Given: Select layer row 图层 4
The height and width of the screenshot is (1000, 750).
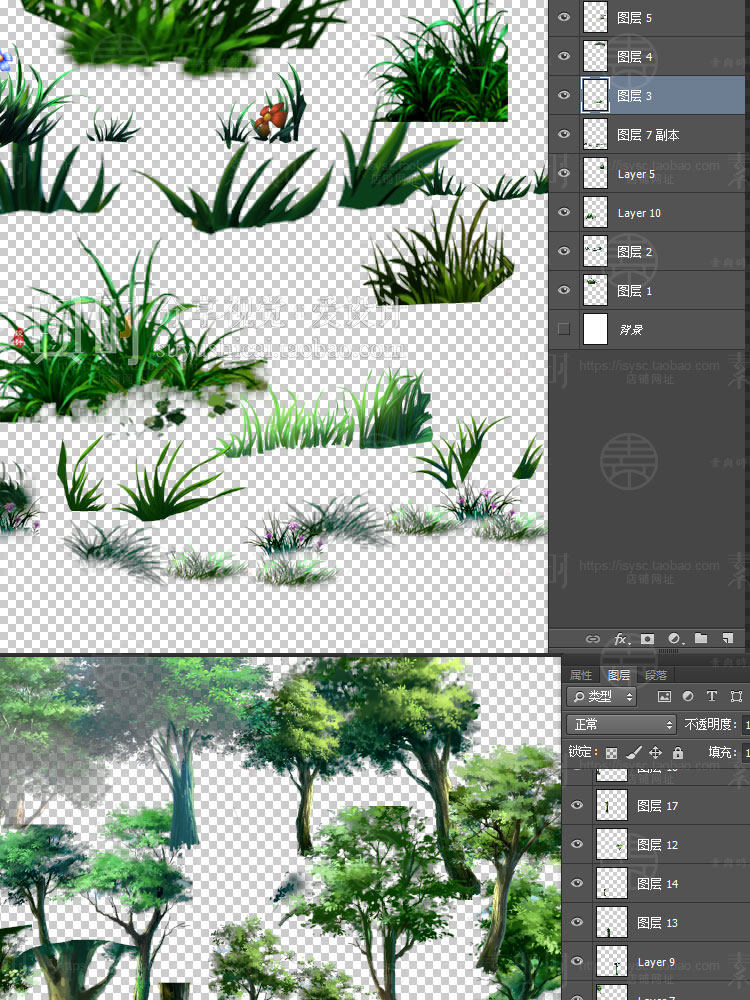Looking at the screenshot, I should click(x=649, y=56).
